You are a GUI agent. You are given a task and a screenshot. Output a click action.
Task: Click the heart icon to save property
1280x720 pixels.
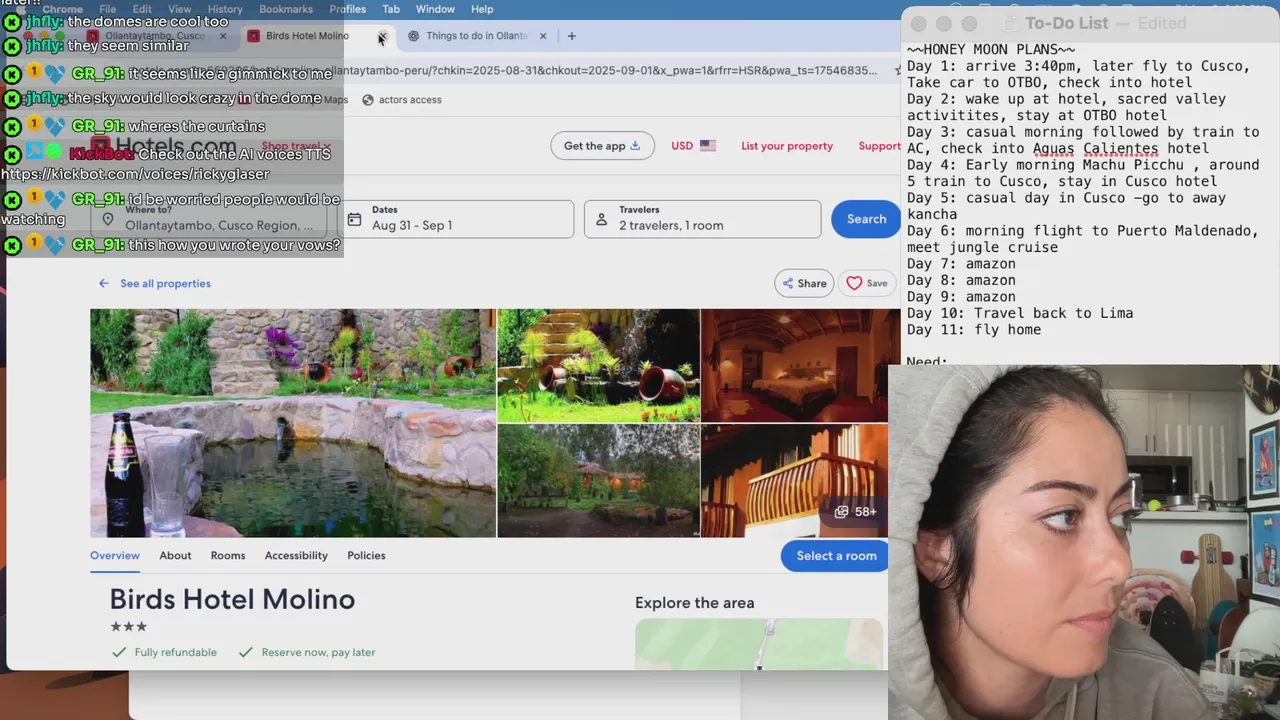coord(854,284)
